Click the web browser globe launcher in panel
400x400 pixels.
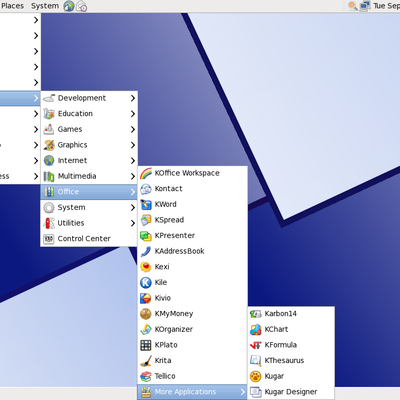tap(69, 6)
